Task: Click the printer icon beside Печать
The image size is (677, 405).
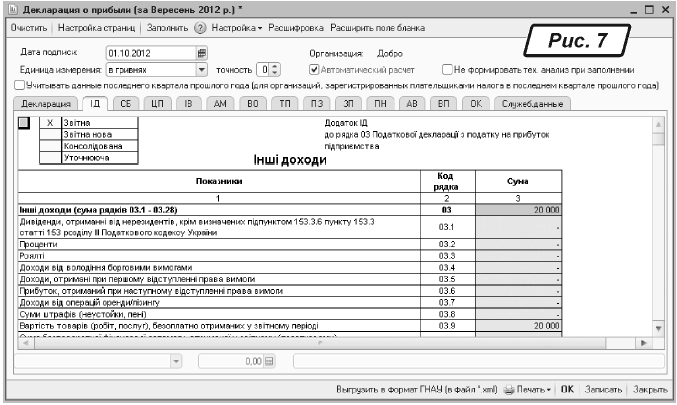Action: 508,387
